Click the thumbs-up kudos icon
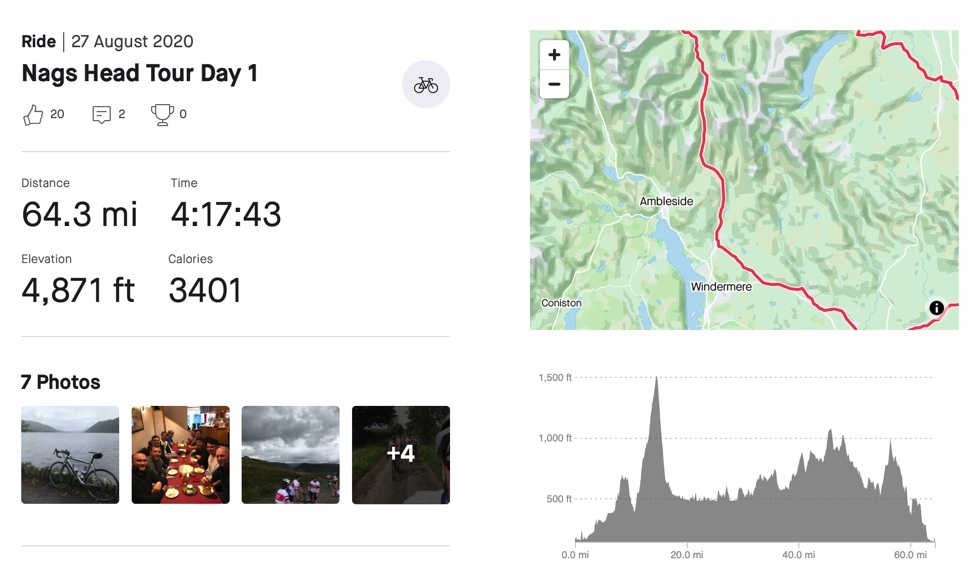The image size is (974, 566). pos(33,115)
